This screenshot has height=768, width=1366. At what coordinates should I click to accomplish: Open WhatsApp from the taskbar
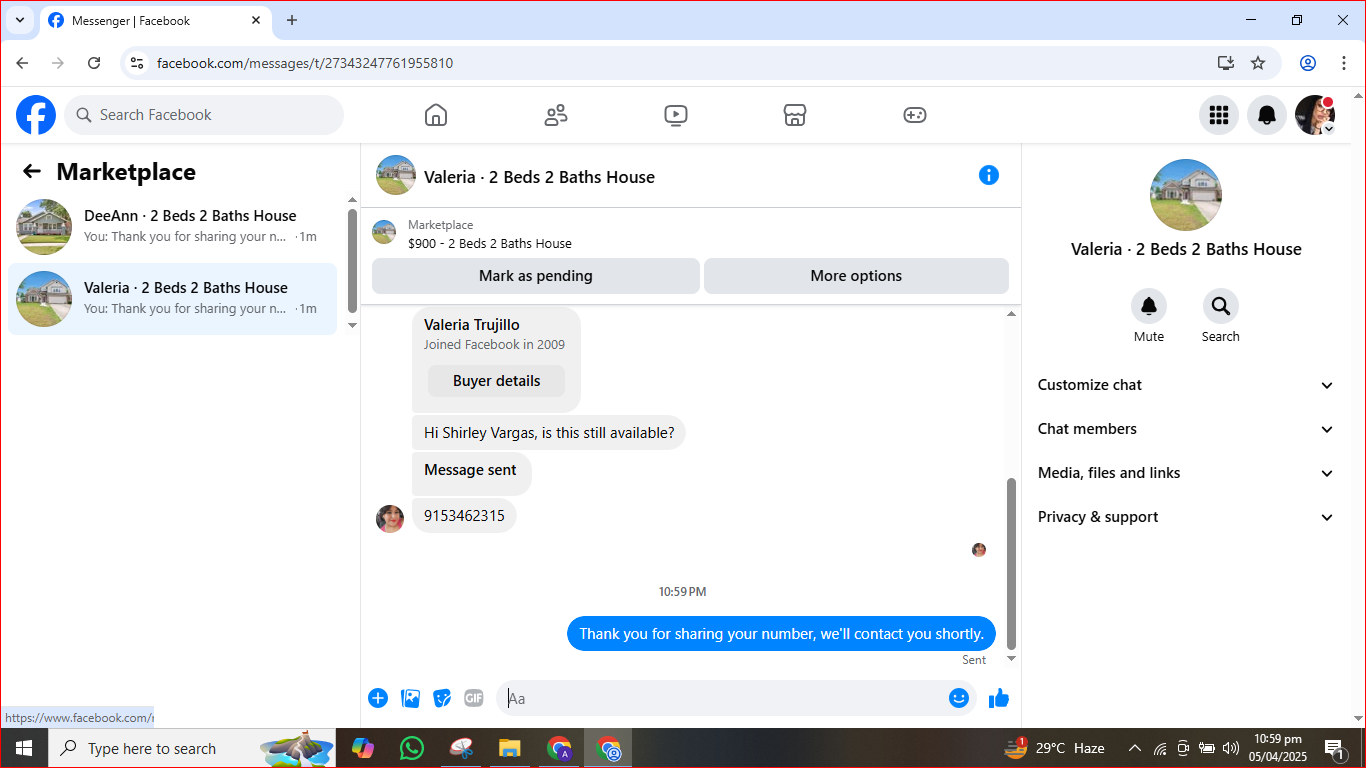coord(411,748)
